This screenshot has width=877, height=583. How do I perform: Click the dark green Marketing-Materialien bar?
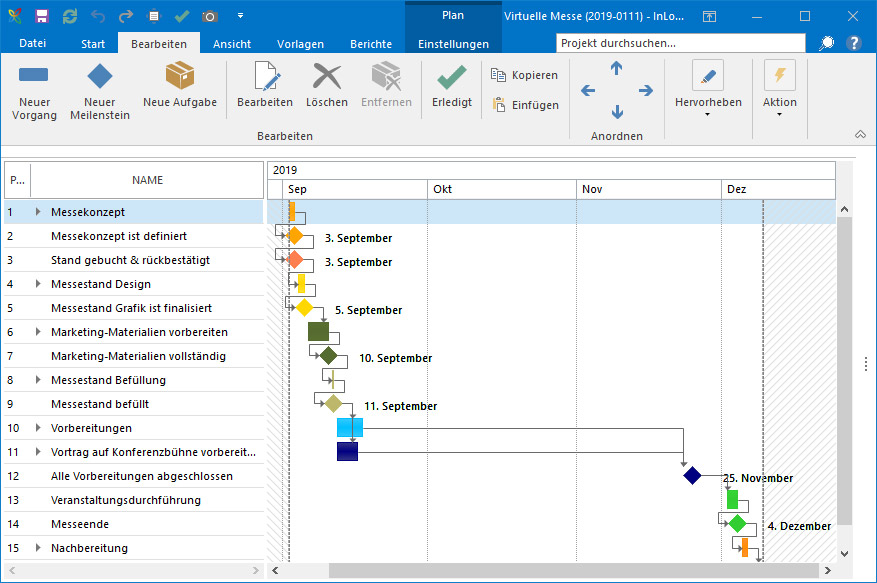click(x=318, y=332)
